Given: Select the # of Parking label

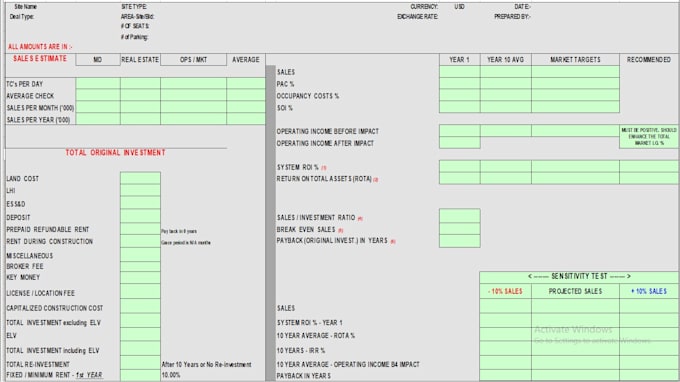Looking at the screenshot, I should [134, 37].
